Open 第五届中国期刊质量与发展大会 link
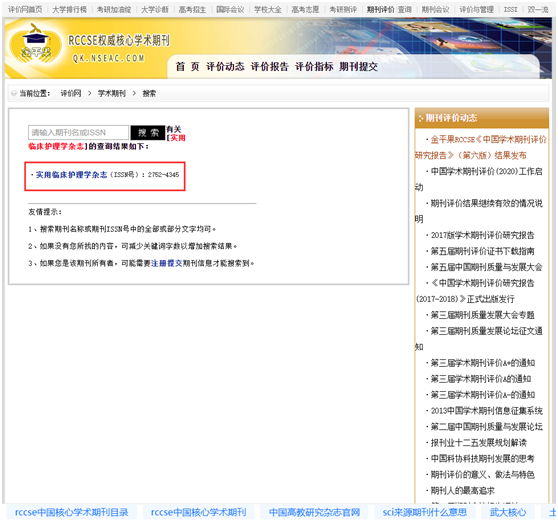 click(x=486, y=267)
